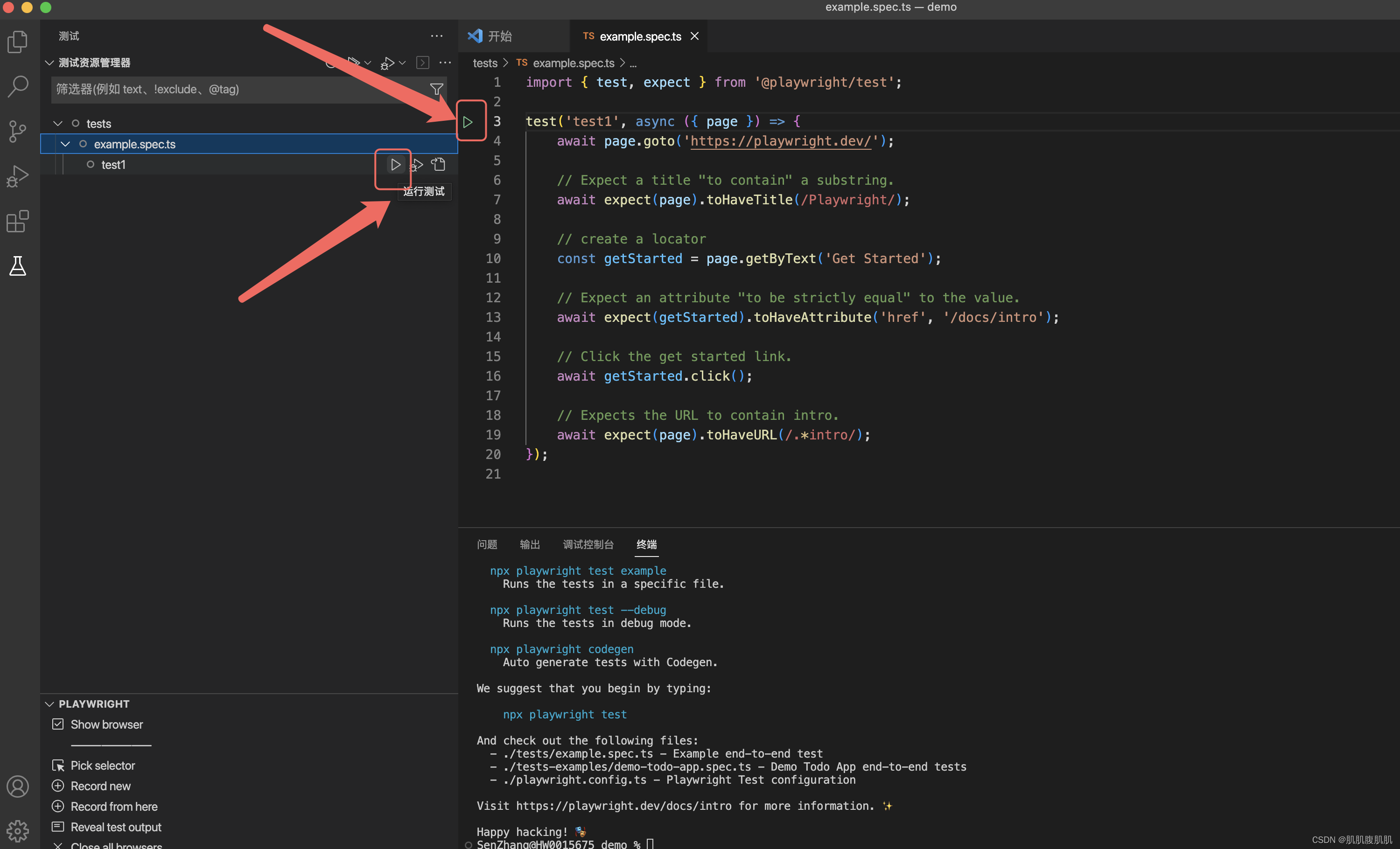Switch to the 终端 panel tab
The image size is (1400, 849).
tap(647, 544)
